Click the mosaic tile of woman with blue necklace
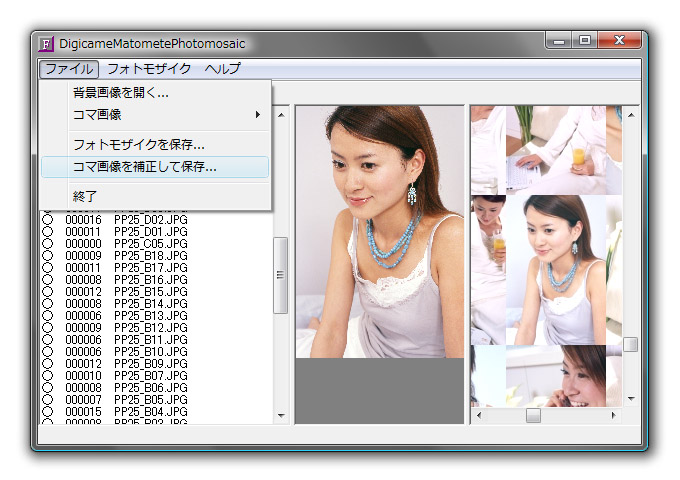 tap(556, 270)
